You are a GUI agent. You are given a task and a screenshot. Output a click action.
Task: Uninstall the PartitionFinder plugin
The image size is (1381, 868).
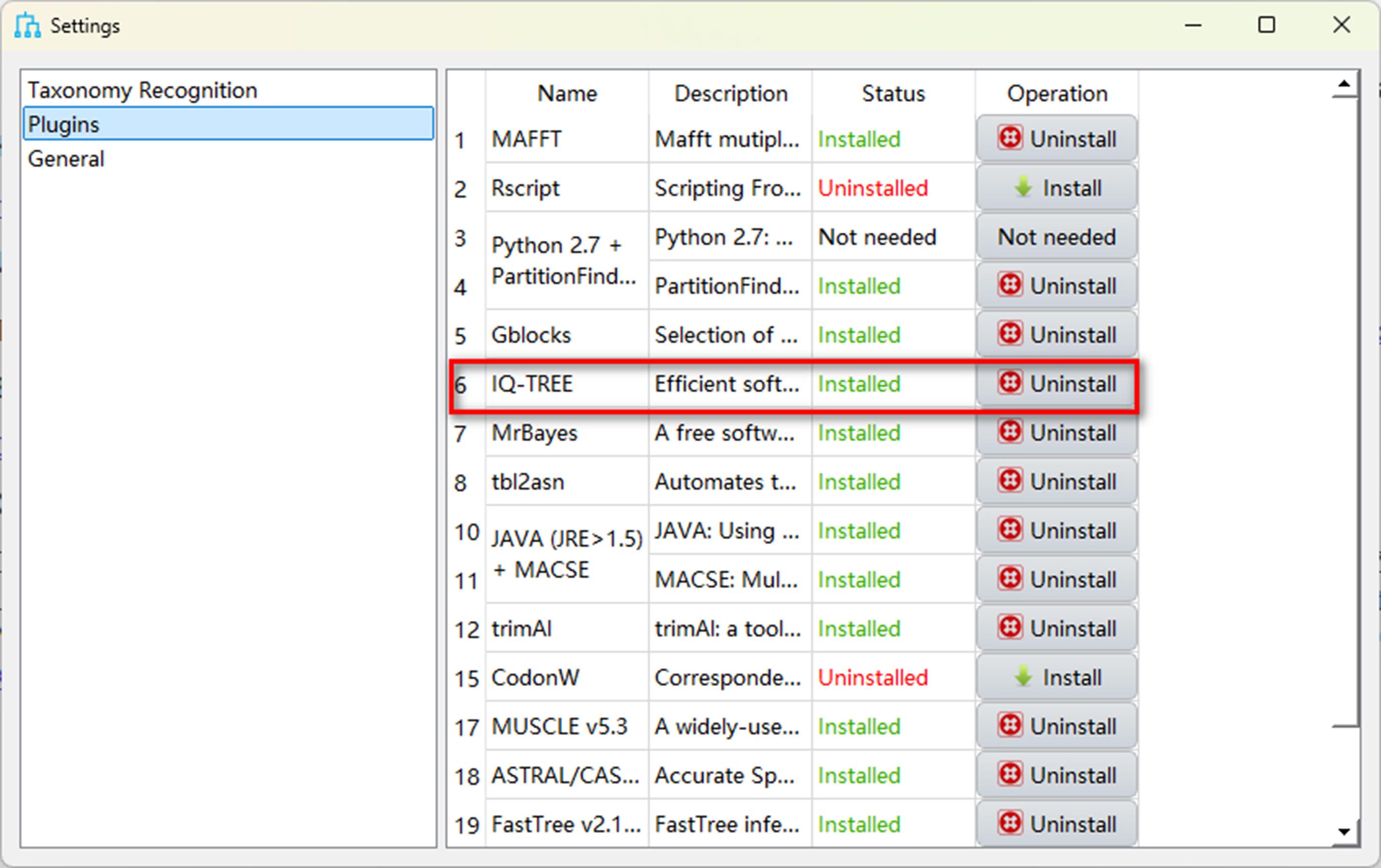pyautogui.click(x=1056, y=286)
